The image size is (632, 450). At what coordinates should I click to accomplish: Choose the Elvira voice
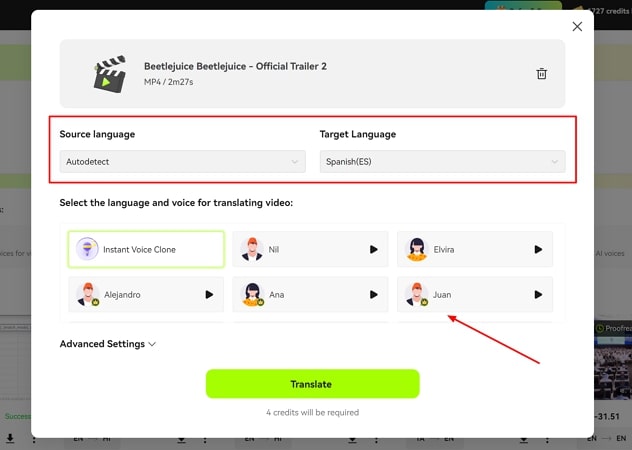(474, 249)
